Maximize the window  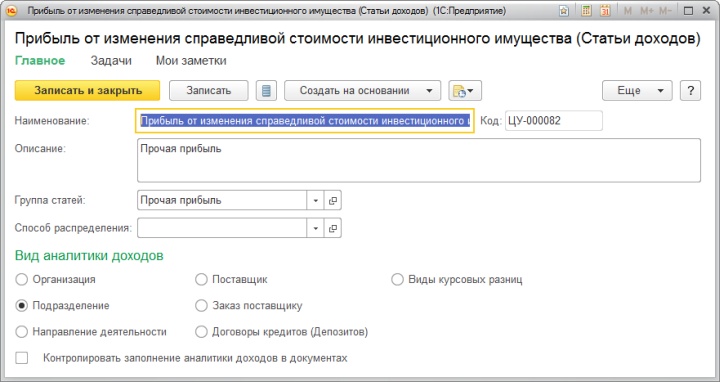pos(688,11)
